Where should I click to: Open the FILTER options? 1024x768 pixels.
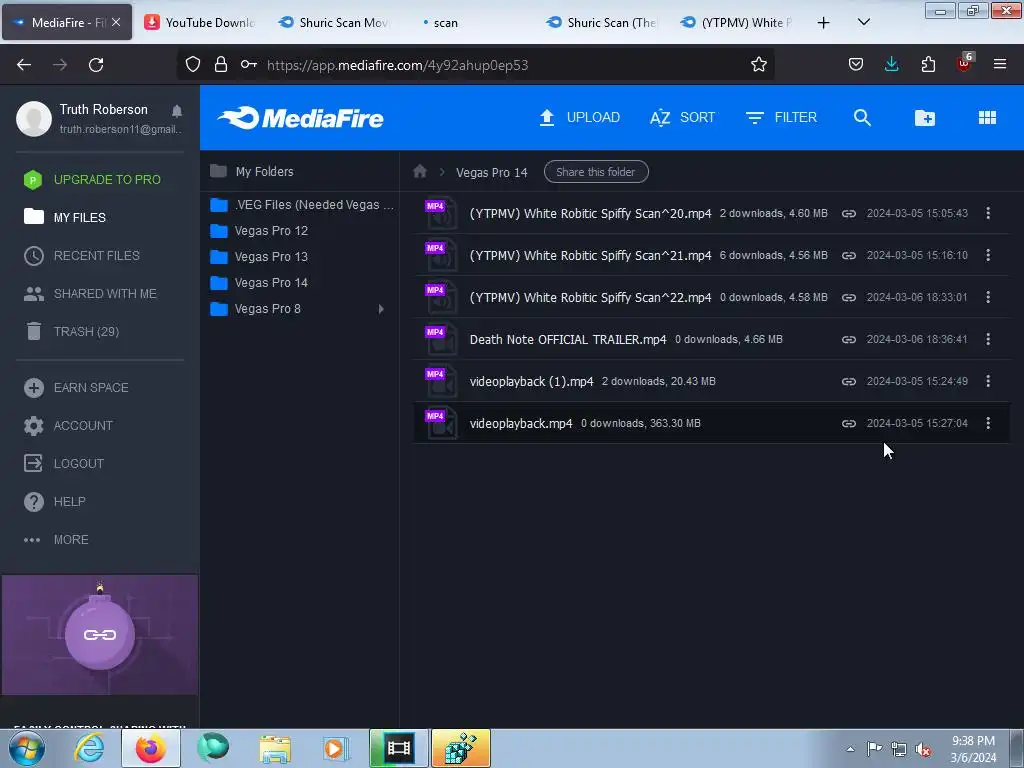coord(781,118)
